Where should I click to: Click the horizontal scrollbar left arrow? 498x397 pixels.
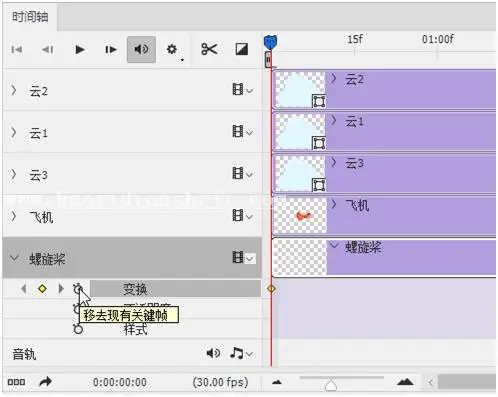pos(431,382)
